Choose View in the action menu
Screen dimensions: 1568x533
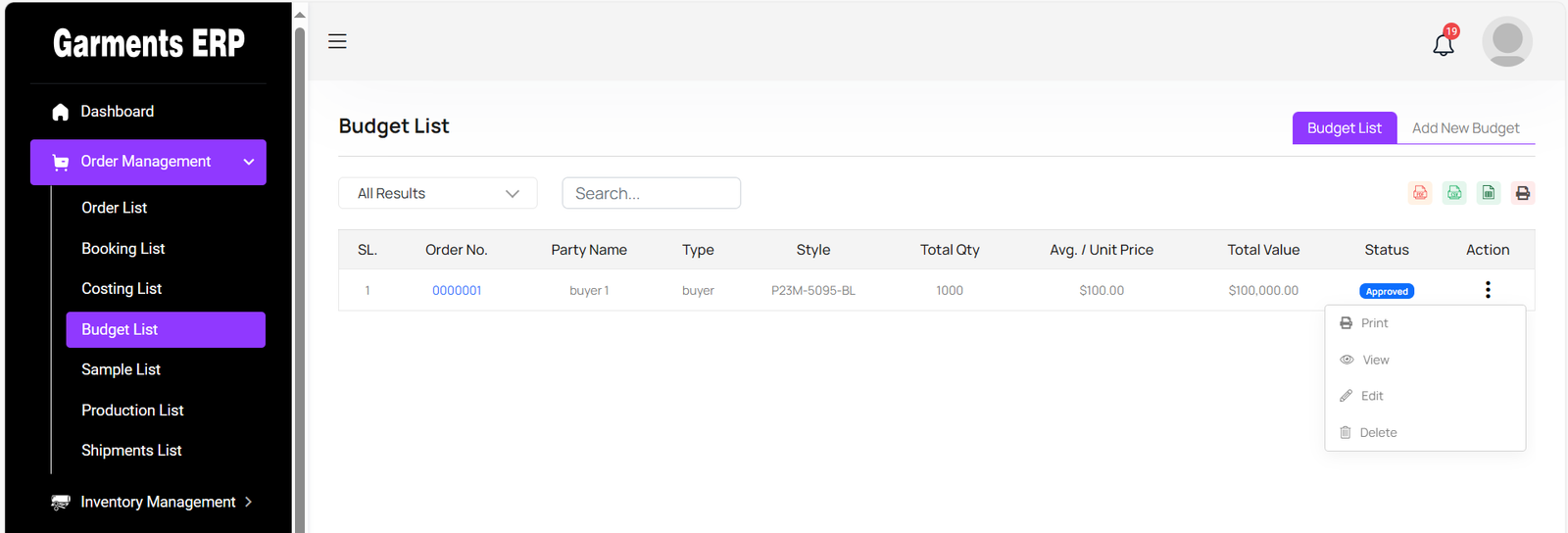pos(1375,360)
